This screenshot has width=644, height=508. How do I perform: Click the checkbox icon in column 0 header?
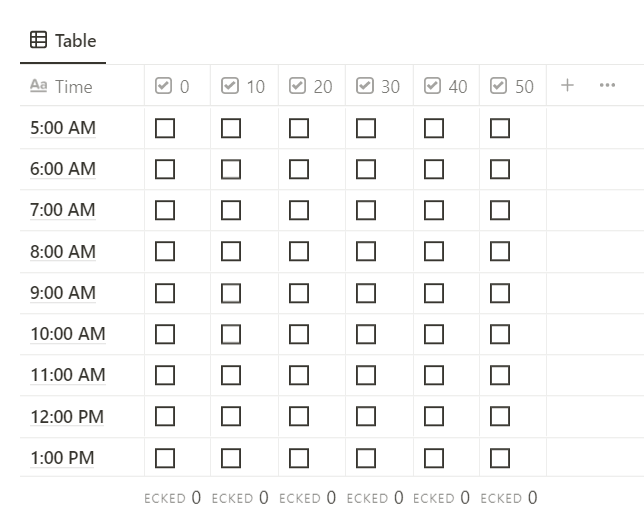coord(163,86)
